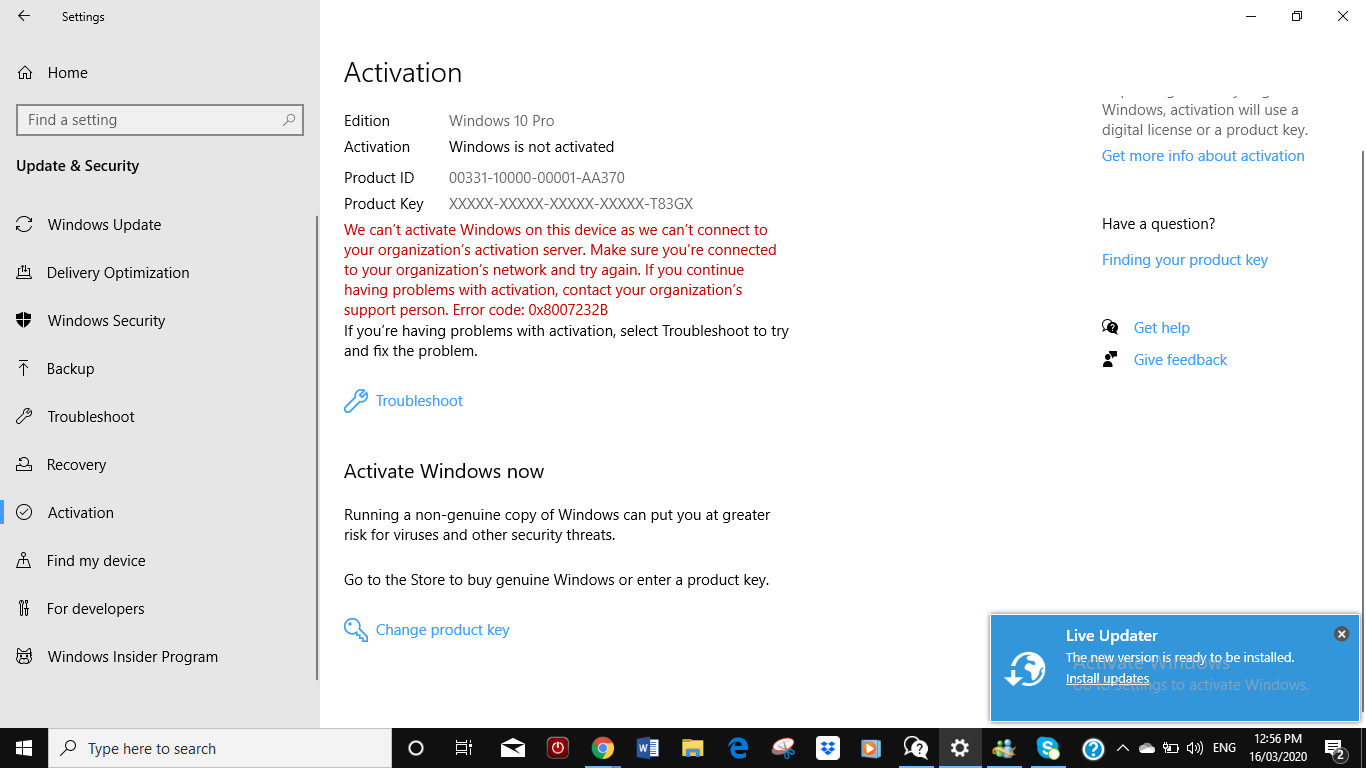
Task: Select the Delivery Optimization icon in sidebar
Action: (24, 273)
